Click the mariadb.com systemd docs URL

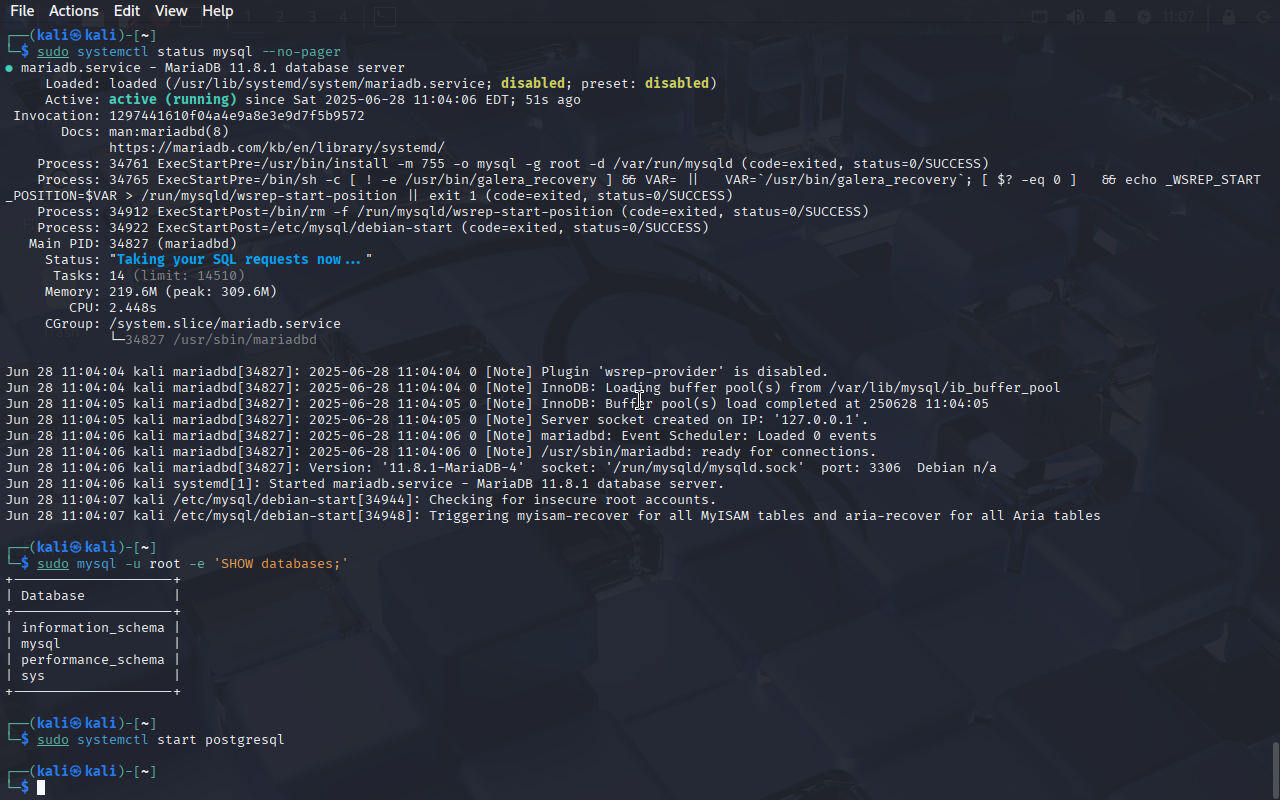coord(277,148)
